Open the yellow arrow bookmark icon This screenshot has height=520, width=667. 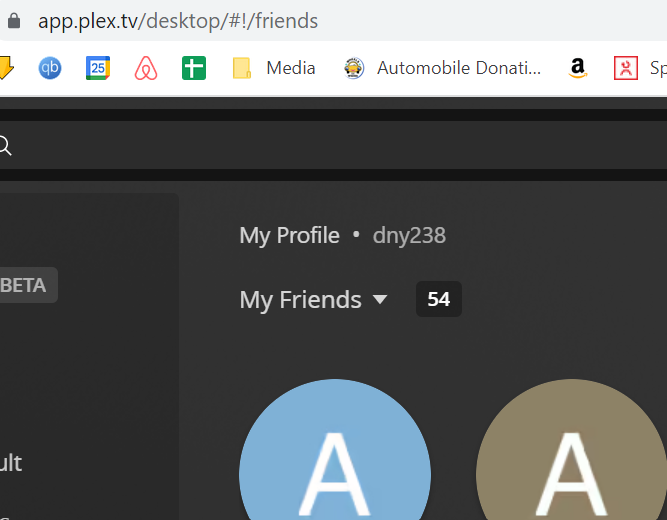pos(6,68)
